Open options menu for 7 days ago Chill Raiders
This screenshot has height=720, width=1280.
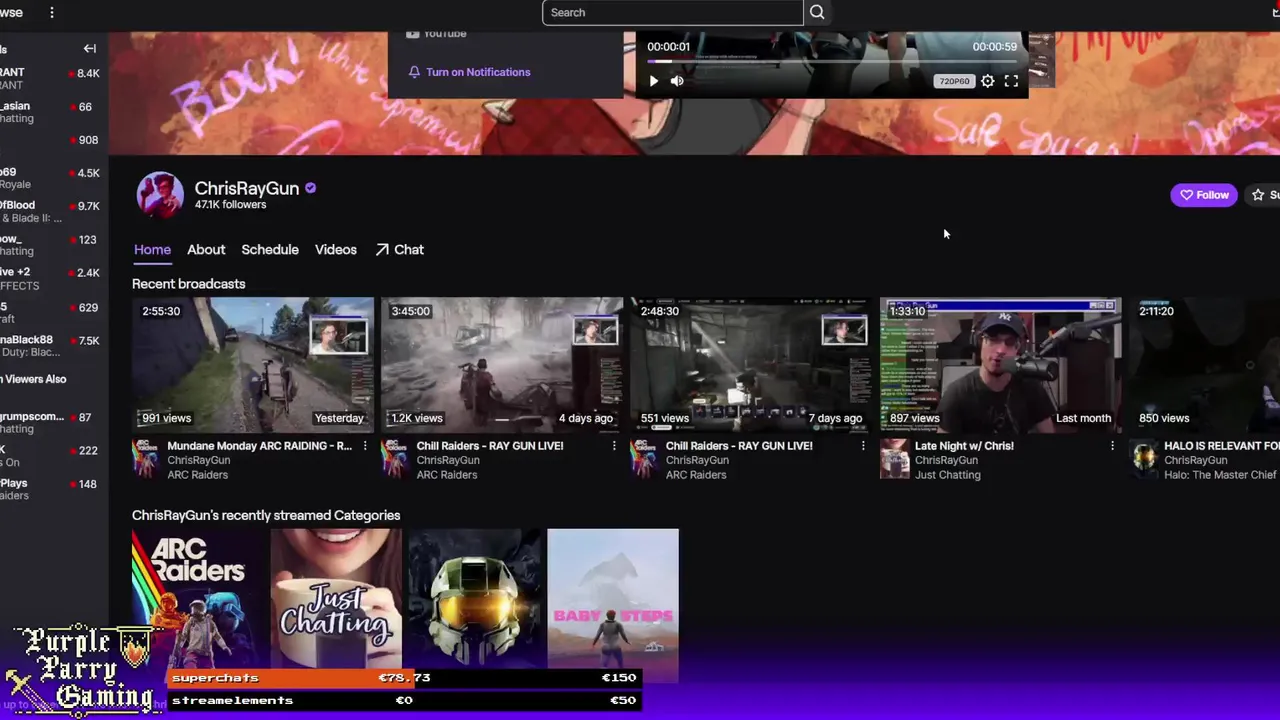click(x=863, y=446)
